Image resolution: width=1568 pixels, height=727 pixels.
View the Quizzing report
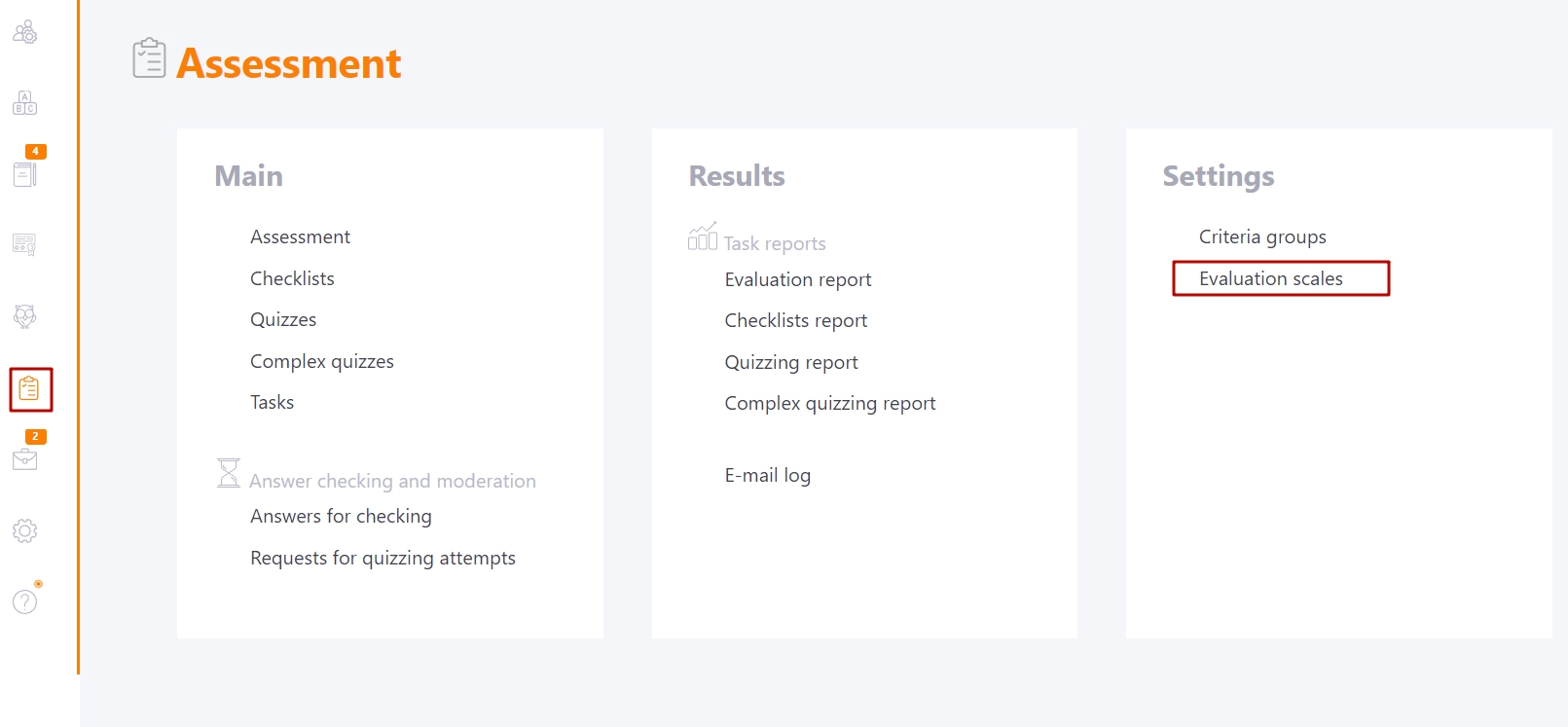[791, 362]
